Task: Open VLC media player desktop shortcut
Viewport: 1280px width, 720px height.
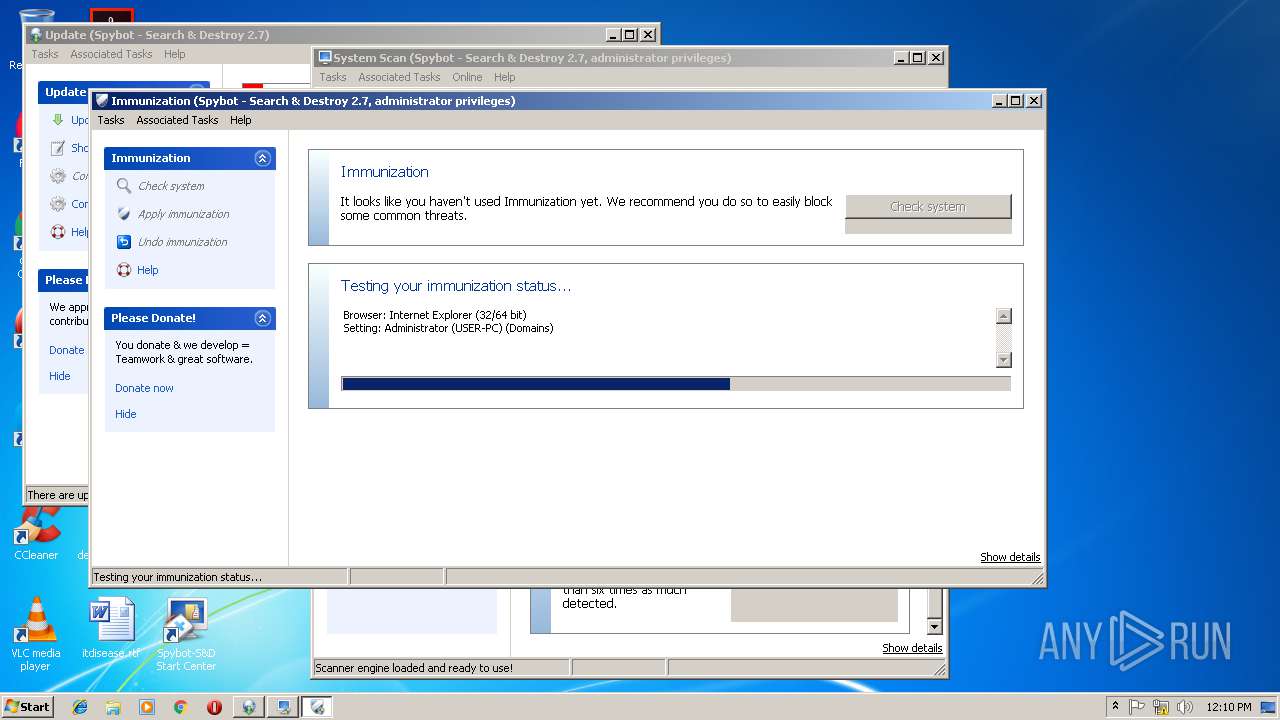Action: 36,634
